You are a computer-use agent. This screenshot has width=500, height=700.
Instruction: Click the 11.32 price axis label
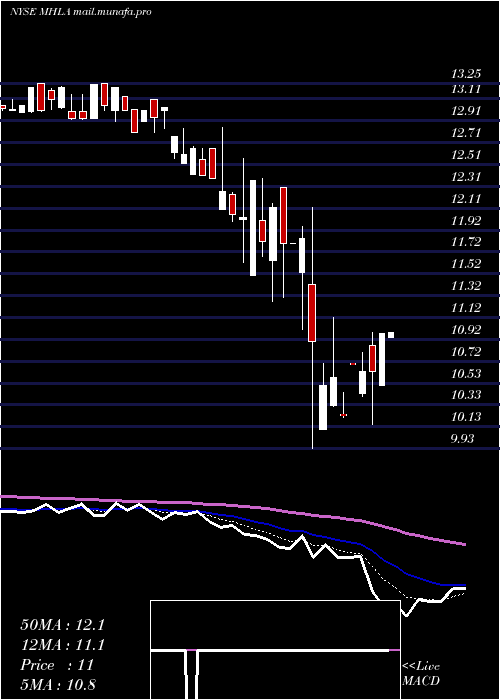[466, 286]
